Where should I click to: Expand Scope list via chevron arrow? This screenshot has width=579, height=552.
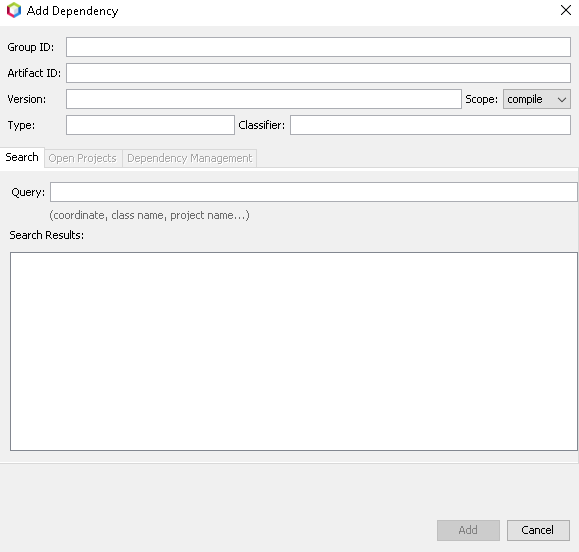pos(562,100)
